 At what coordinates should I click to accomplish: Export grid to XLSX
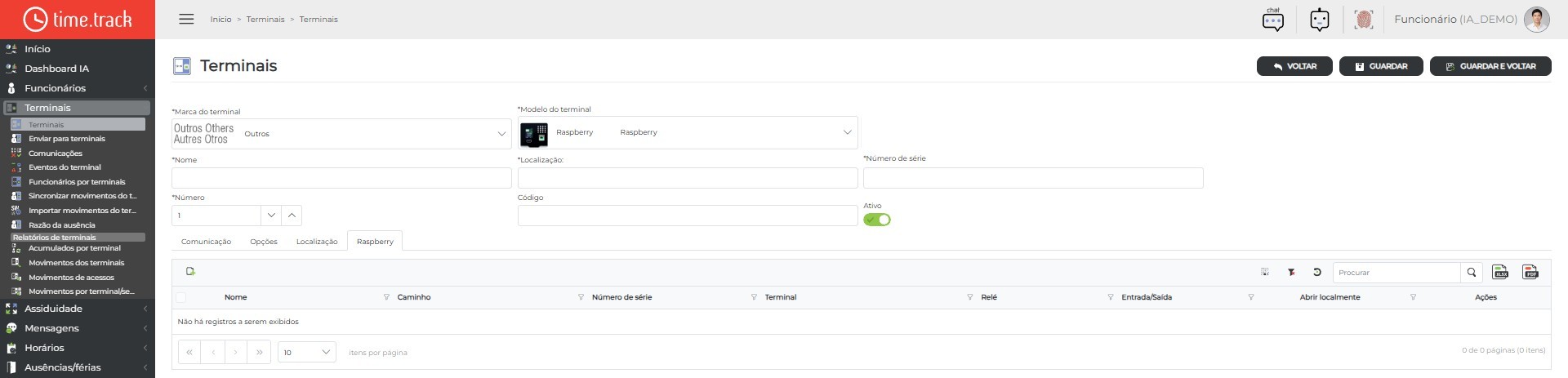point(1500,272)
